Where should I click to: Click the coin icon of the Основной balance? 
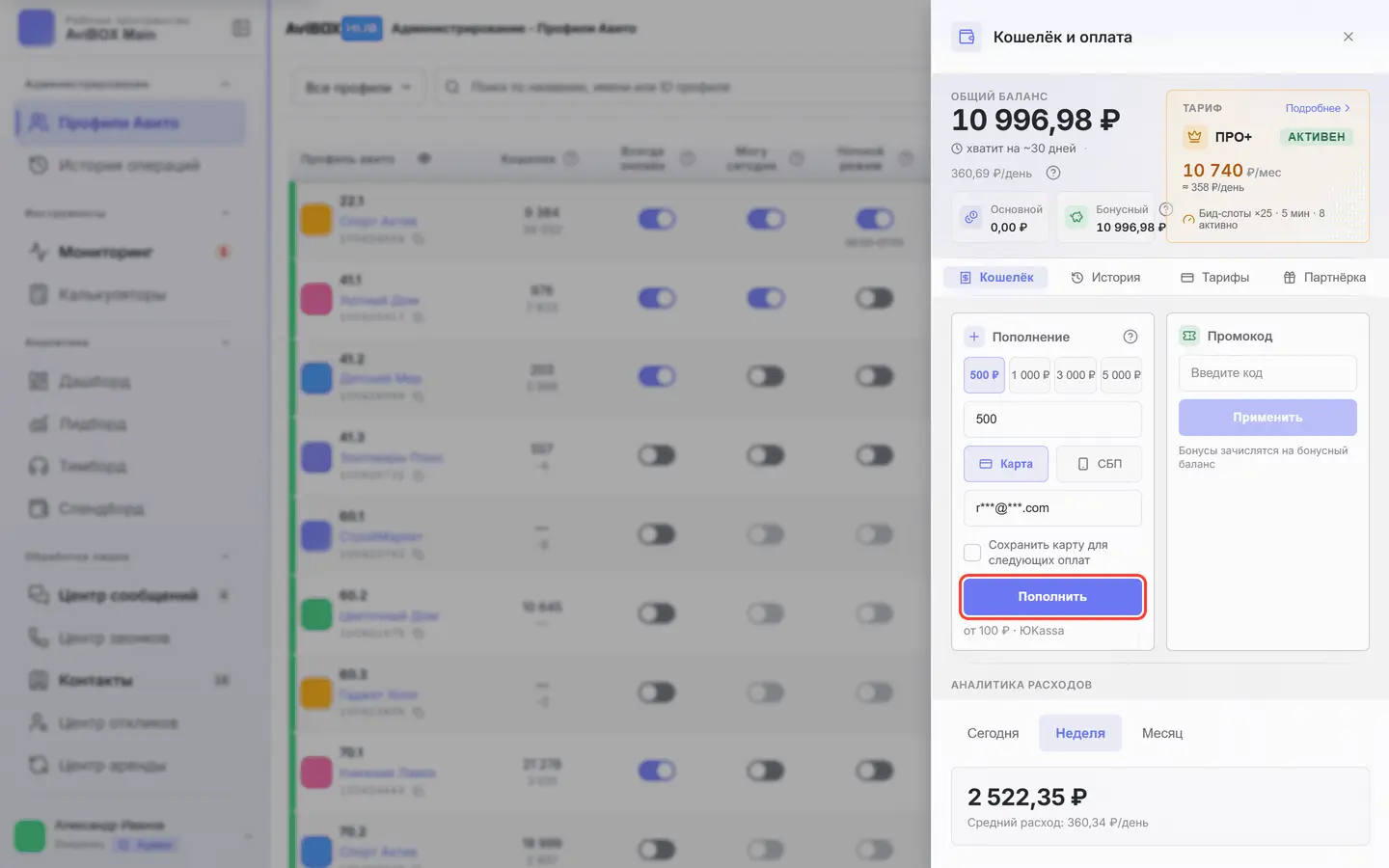(x=971, y=218)
